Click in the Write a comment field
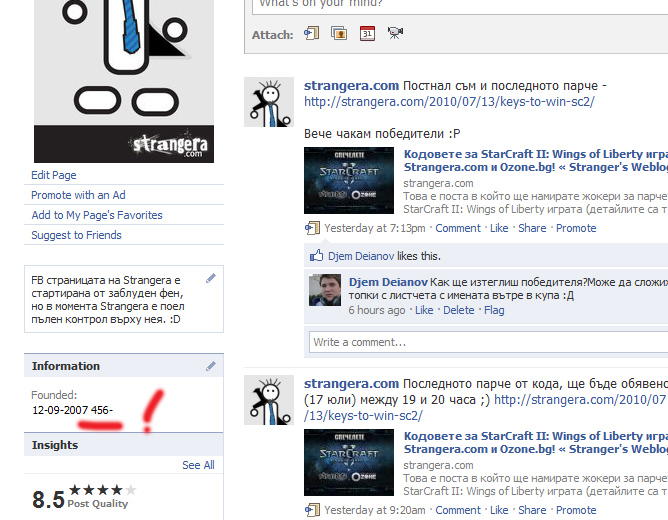 pyautogui.click(x=480, y=342)
